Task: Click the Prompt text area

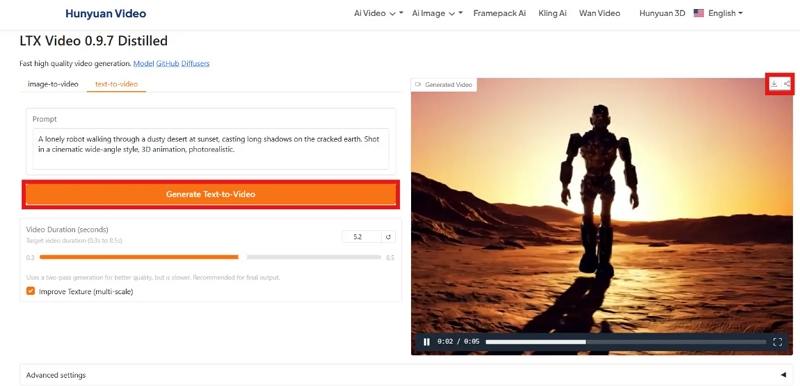Action: [211, 149]
